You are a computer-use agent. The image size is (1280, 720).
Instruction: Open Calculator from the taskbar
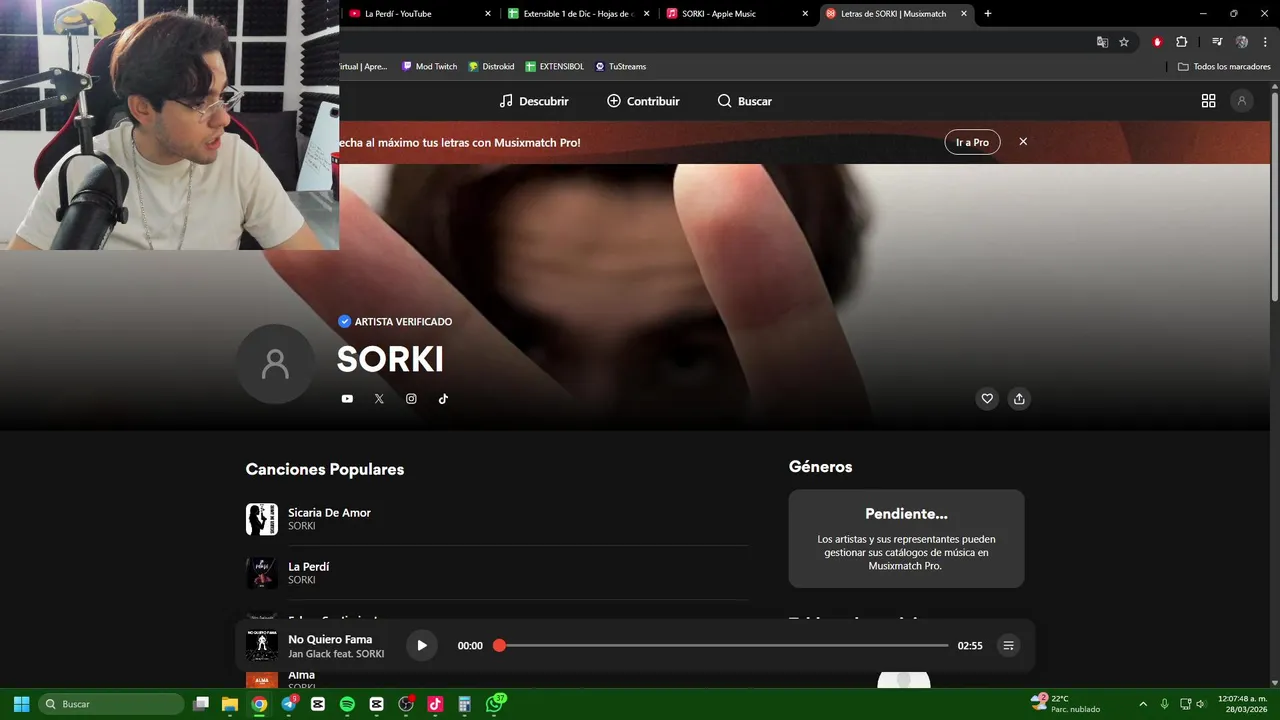(464, 704)
